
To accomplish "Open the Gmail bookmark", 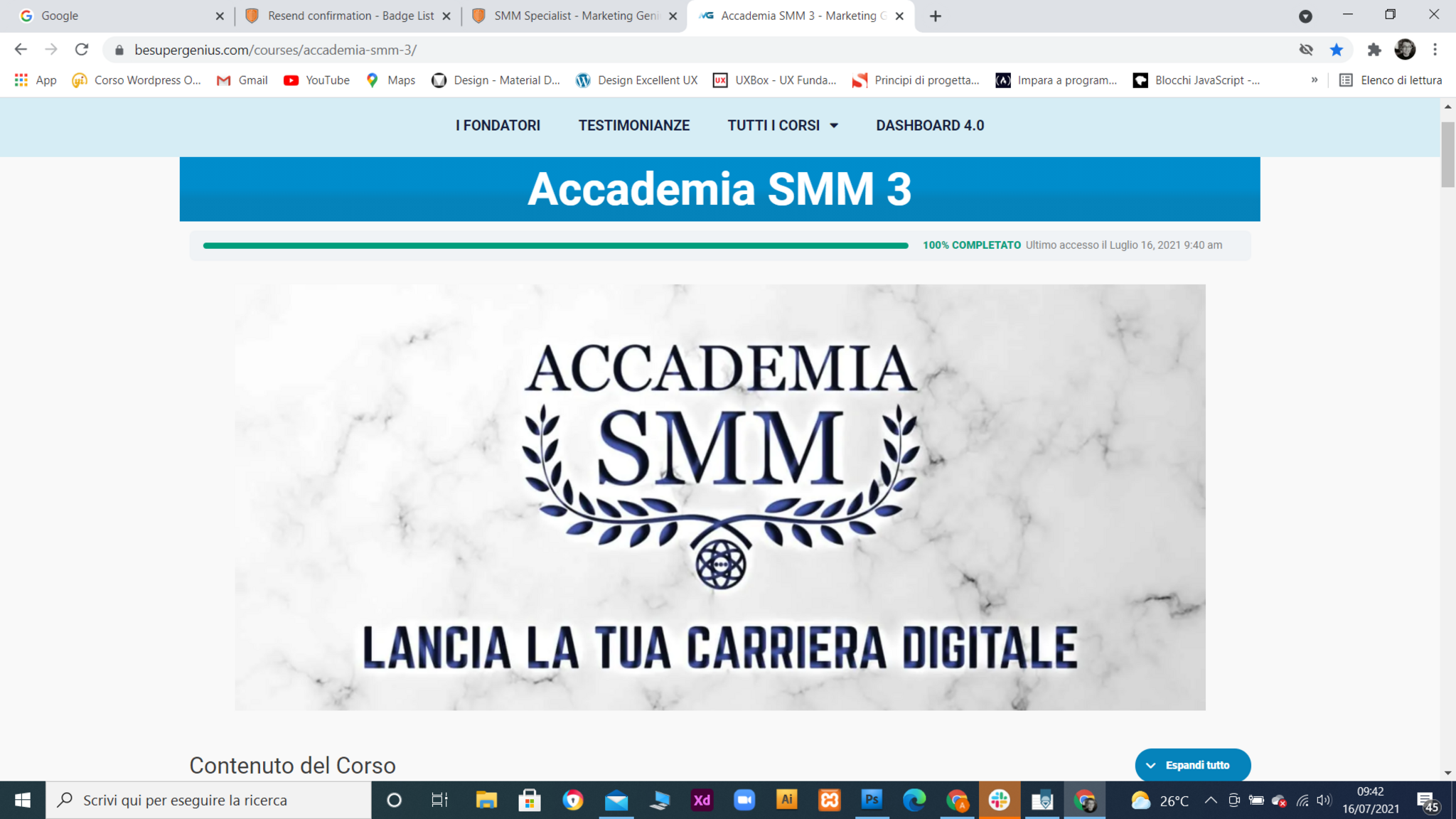I will [x=242, y=80].
